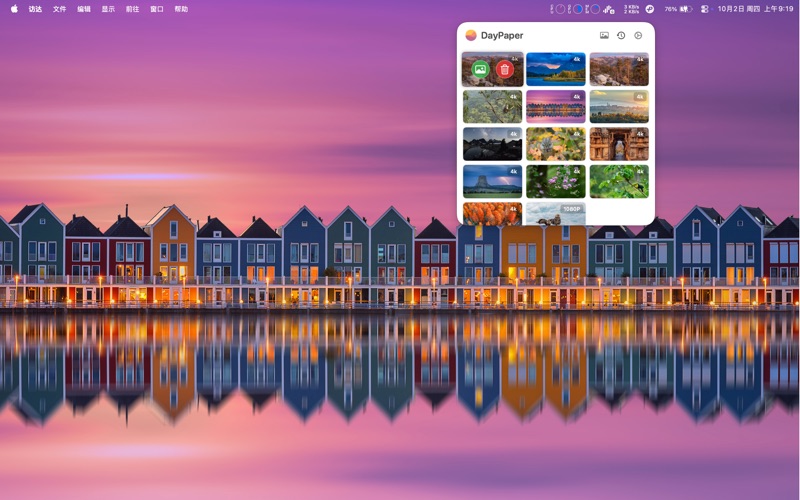Open Control Center from the menu bar
Image resolution: width=800 pixels, height=500 pixels.
[x=704, y=8]
